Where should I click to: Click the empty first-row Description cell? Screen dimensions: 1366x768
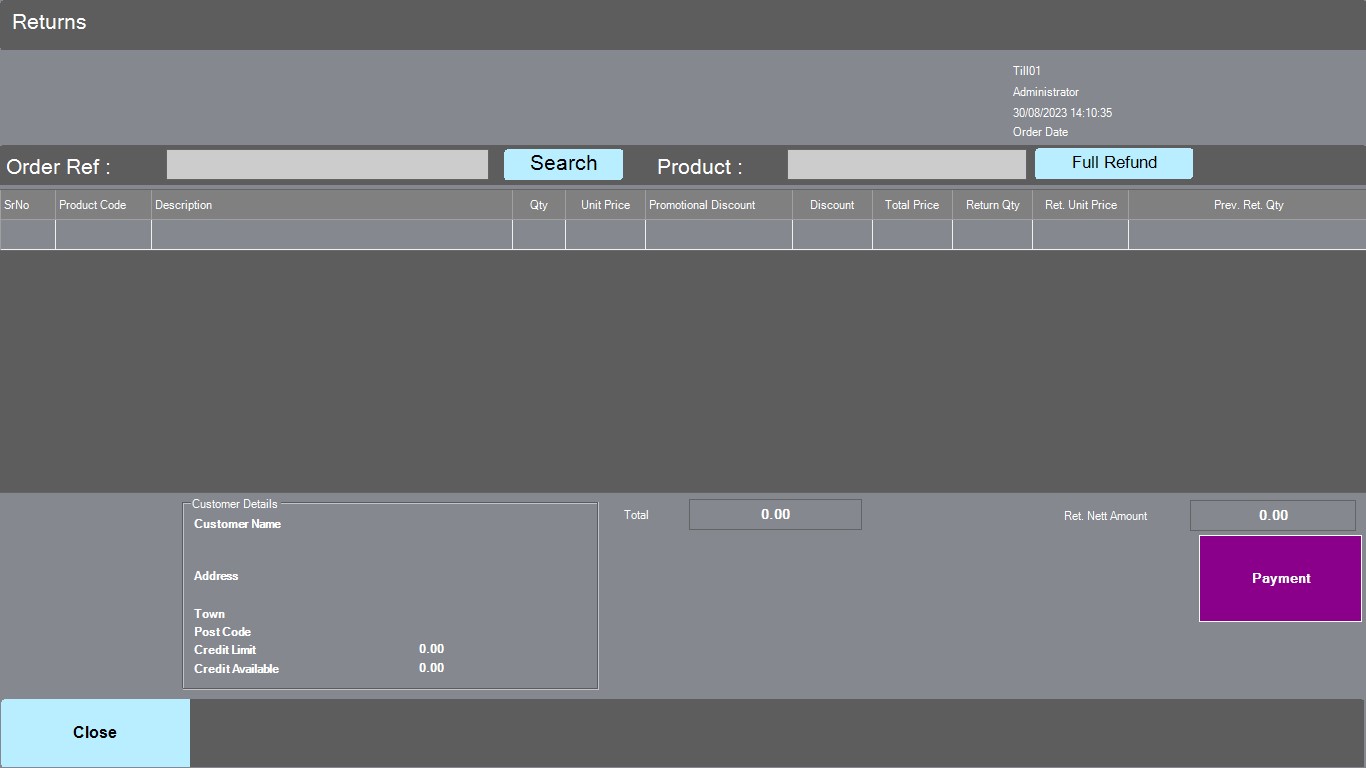click(x=331, y=234)
